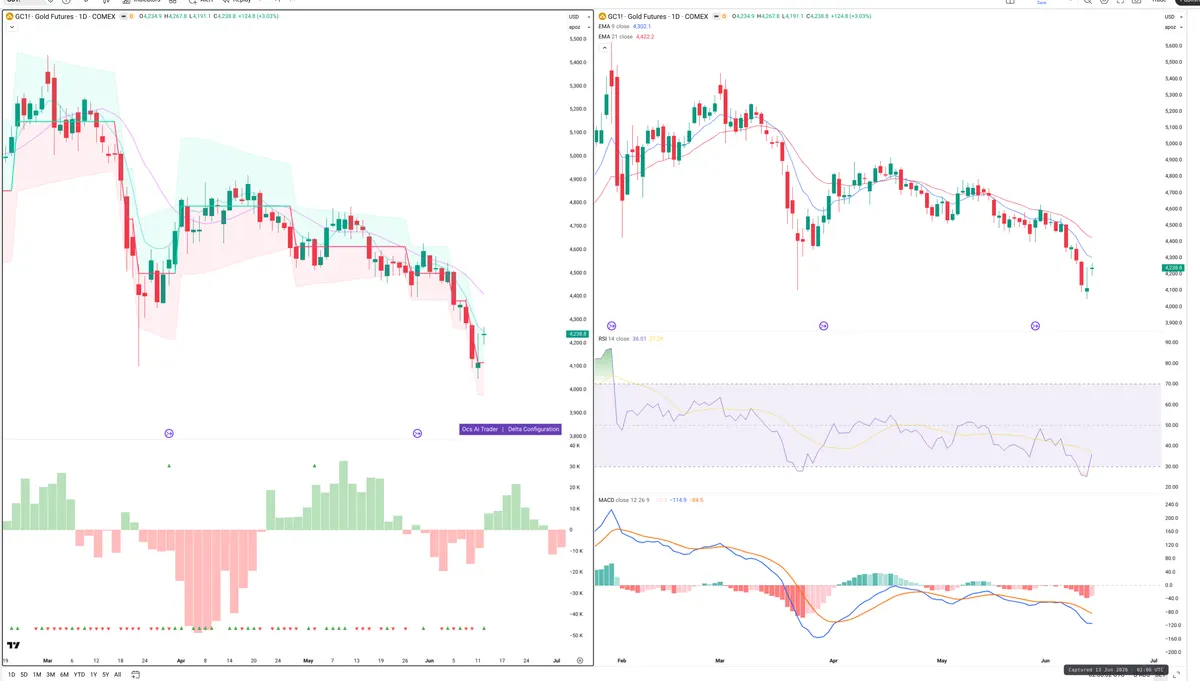Click the earlier event marker on left chart
1200x681 pixels.
(169, 433)
